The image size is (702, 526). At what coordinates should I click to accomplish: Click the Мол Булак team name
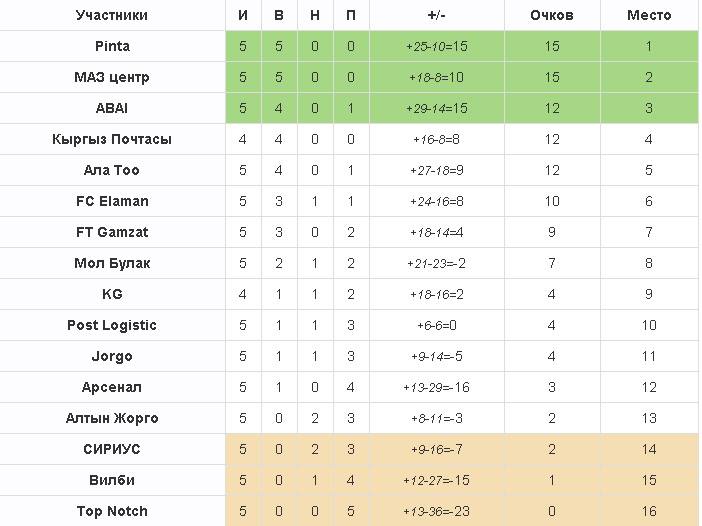pyautogui.click(x=112, y=263)
